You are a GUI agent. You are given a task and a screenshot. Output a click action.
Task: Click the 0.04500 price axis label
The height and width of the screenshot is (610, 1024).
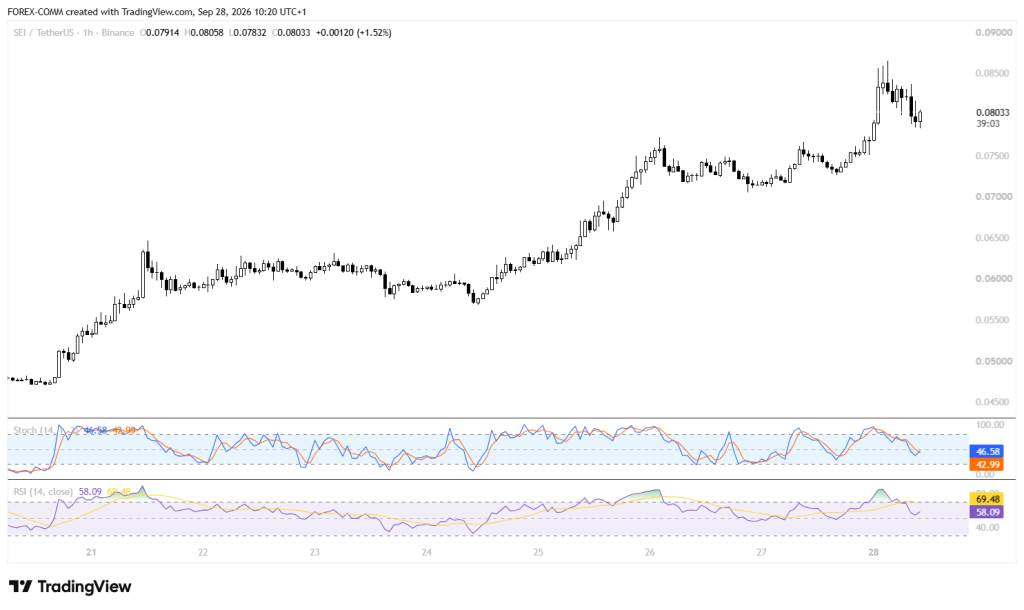[x=993, y=402]
